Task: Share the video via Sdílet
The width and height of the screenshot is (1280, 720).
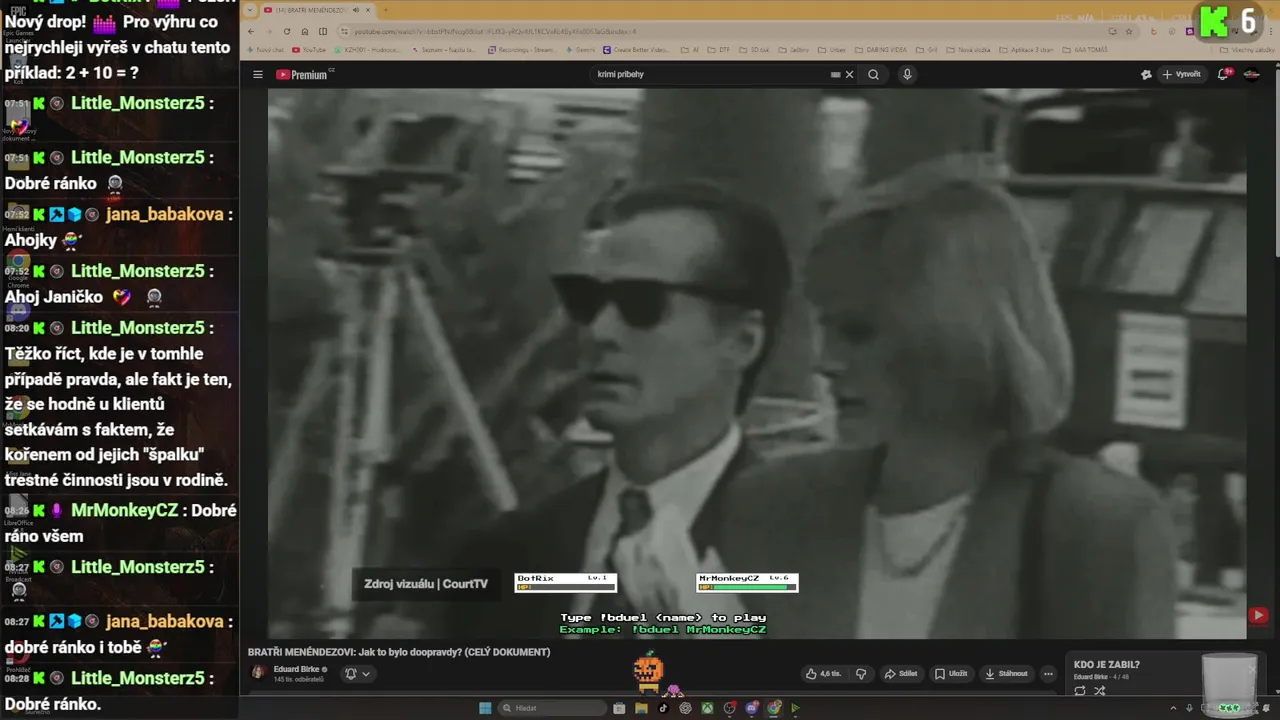Action: pos(901,674)
